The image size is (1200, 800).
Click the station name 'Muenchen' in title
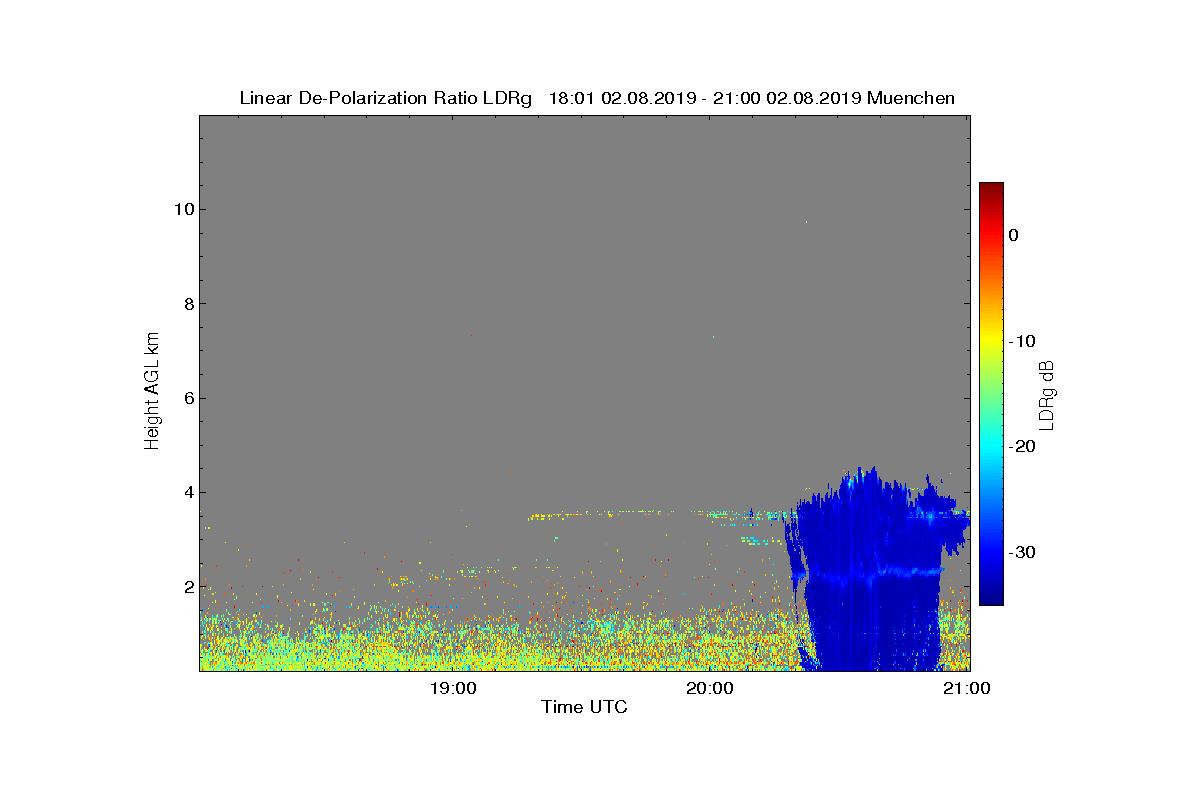(911, 98)
